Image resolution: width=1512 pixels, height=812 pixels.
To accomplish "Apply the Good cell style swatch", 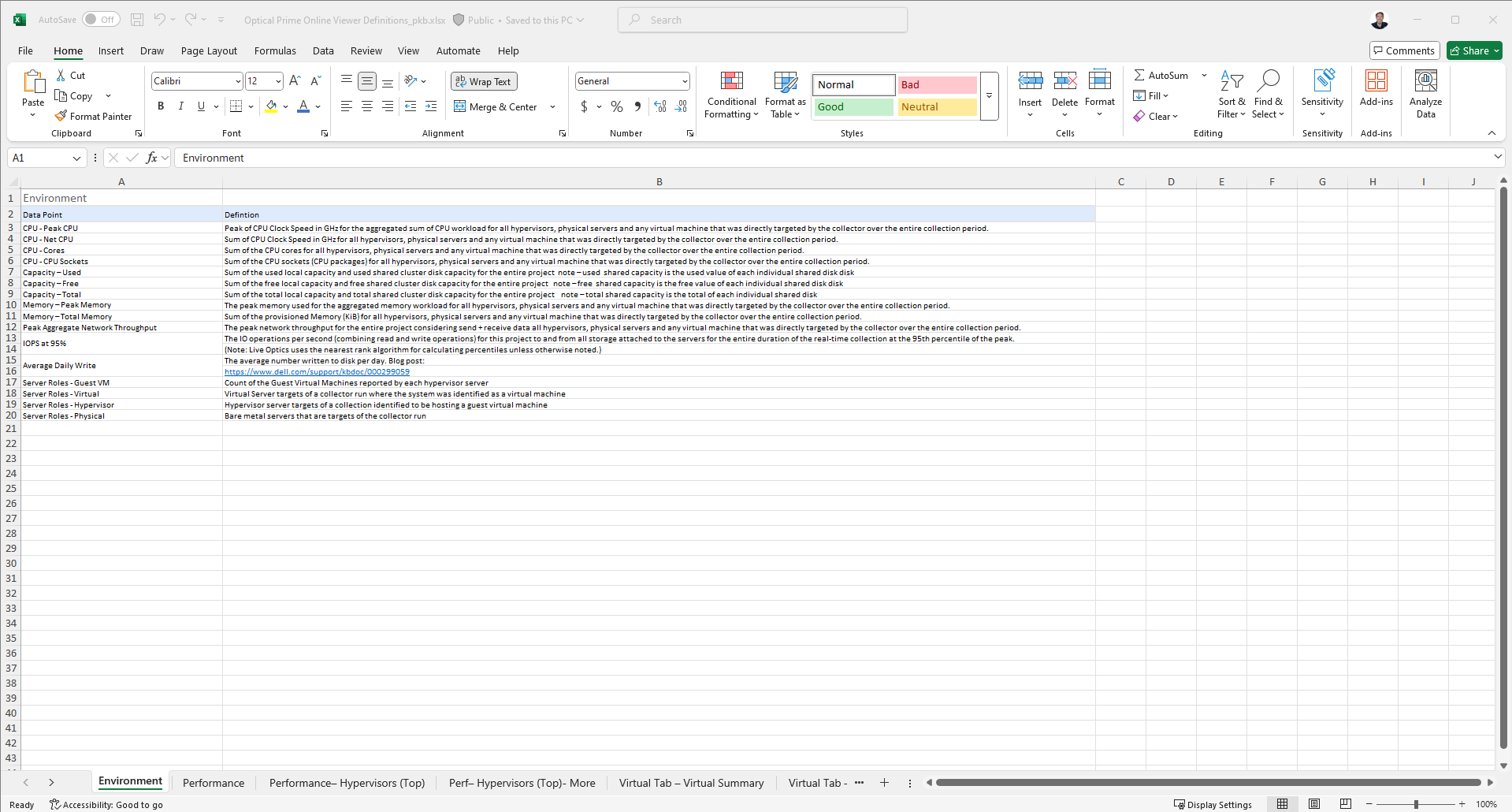I will (853, 107).
